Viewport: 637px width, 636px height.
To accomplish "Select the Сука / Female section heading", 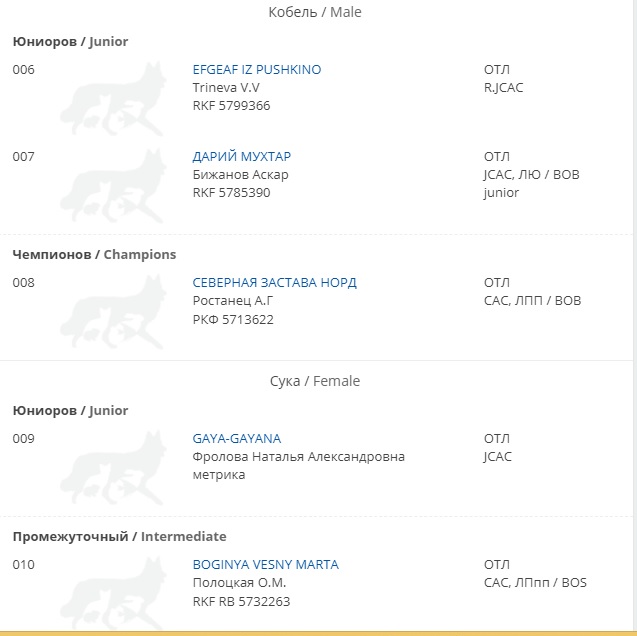I will point(315,381).
